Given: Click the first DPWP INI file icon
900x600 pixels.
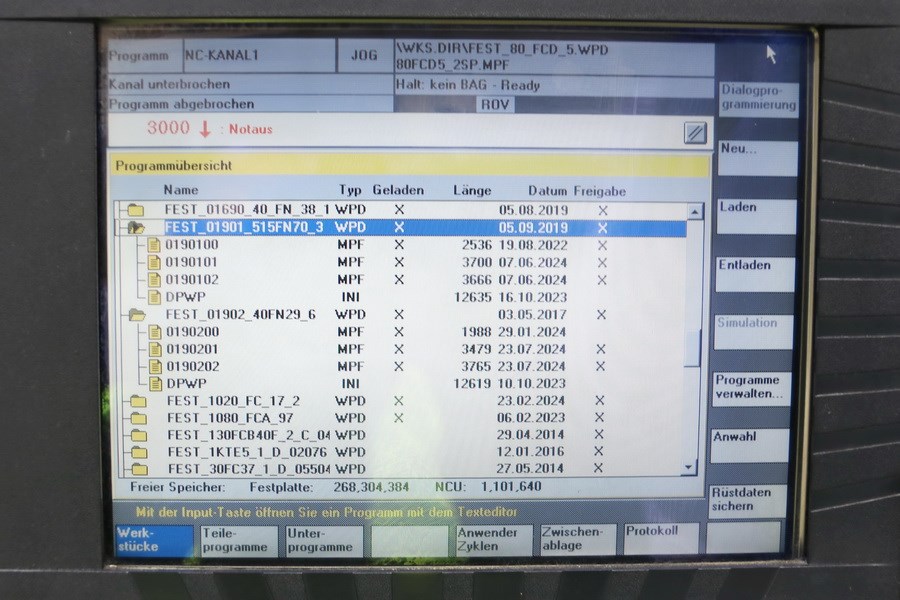Looking at the screenshot, I should tap(154, 297).
